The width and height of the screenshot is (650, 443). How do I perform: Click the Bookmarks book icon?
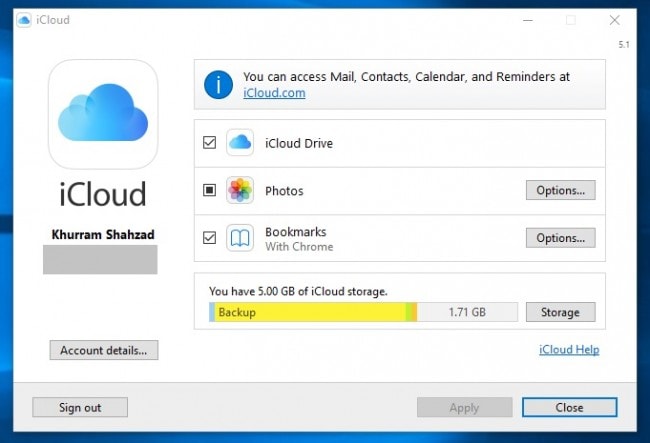coord(240,238)
